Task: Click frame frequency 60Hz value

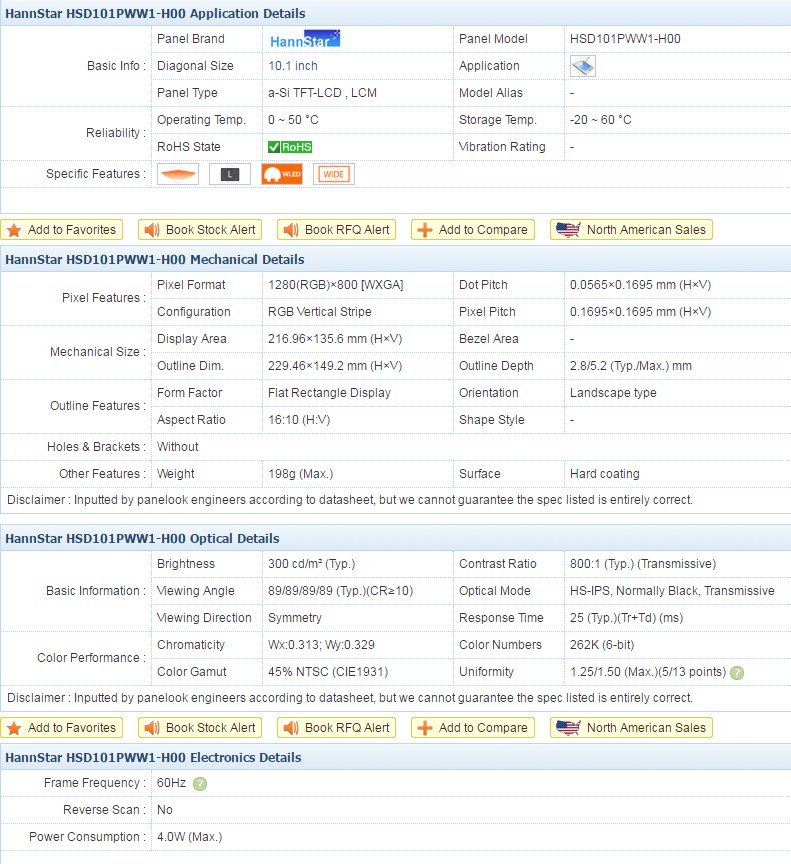Action: pos(171,783)
